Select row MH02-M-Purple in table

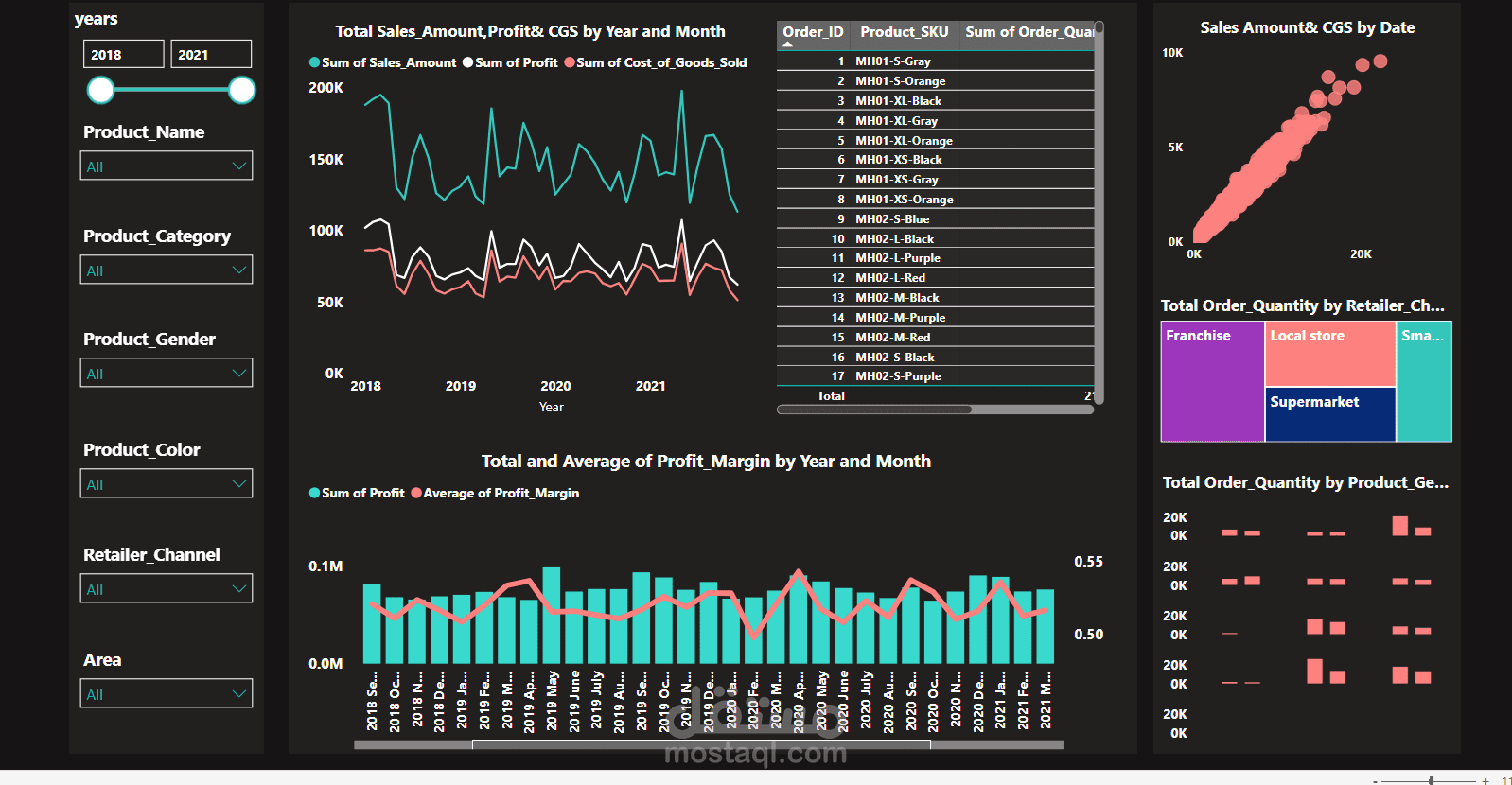pyautogui.click(x=935, y=318)
